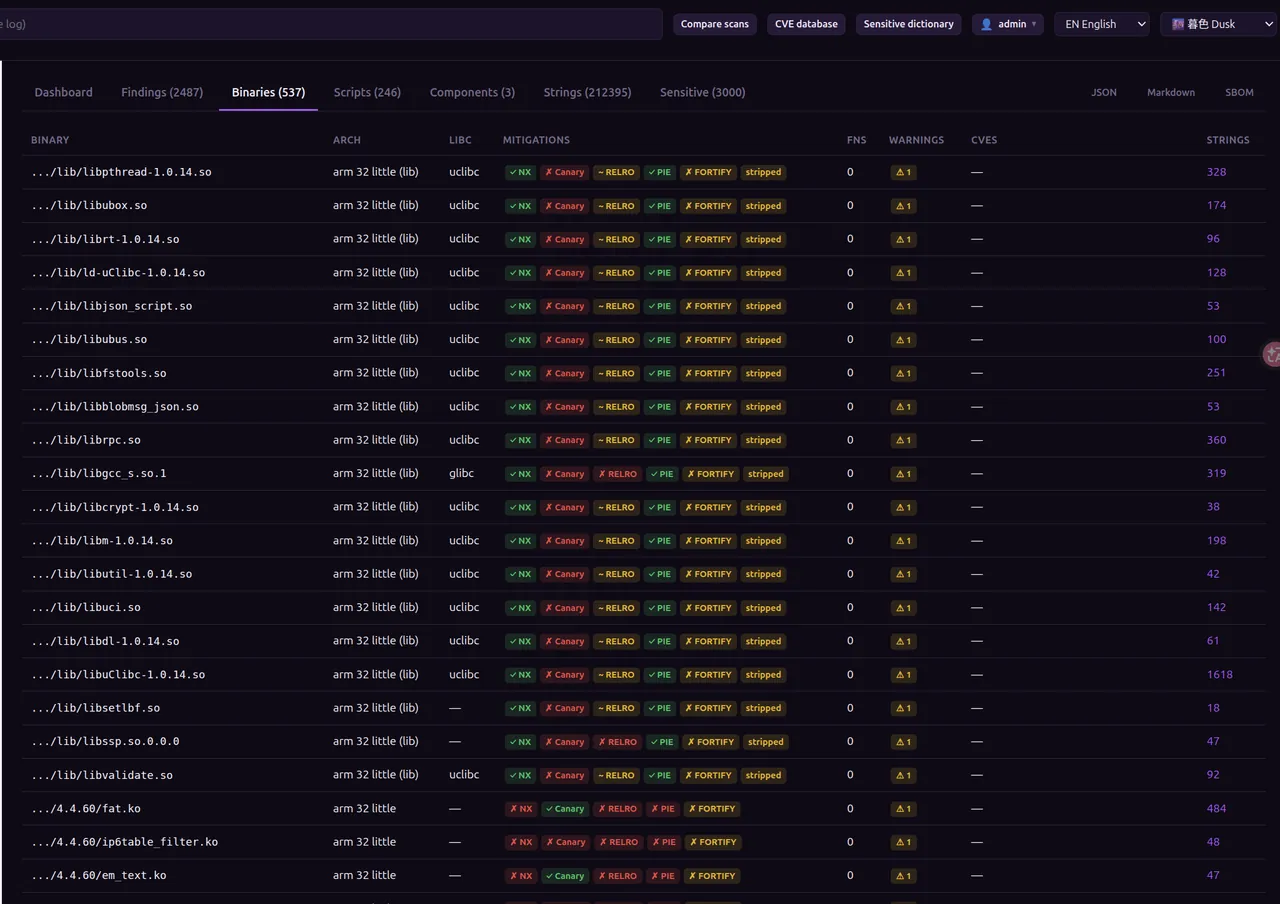This screenshot has height=904, width=1280.
Task: Click warning badge for libpthread-1.0.14.so
Action: [903, 172]
